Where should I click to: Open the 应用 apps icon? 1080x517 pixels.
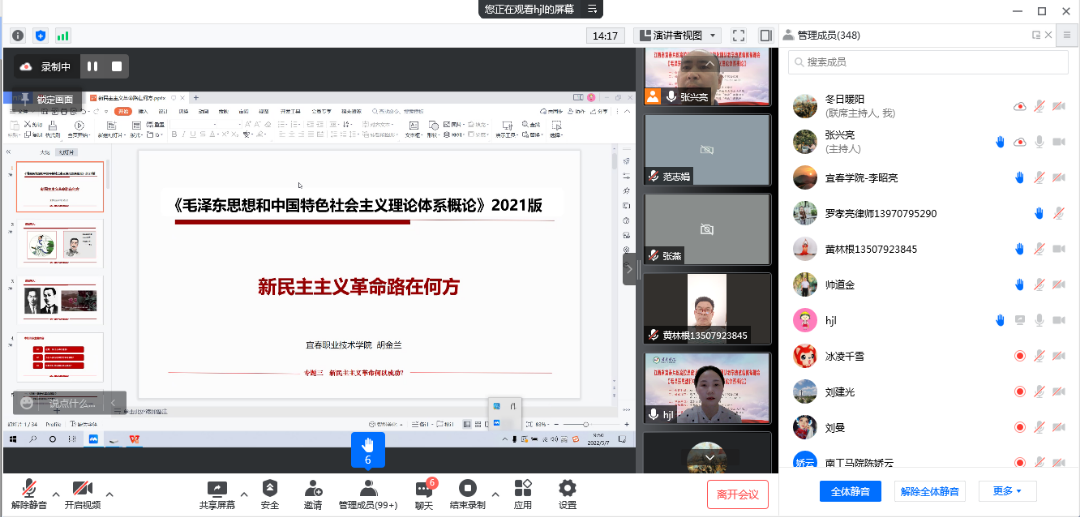pos(522,489)
